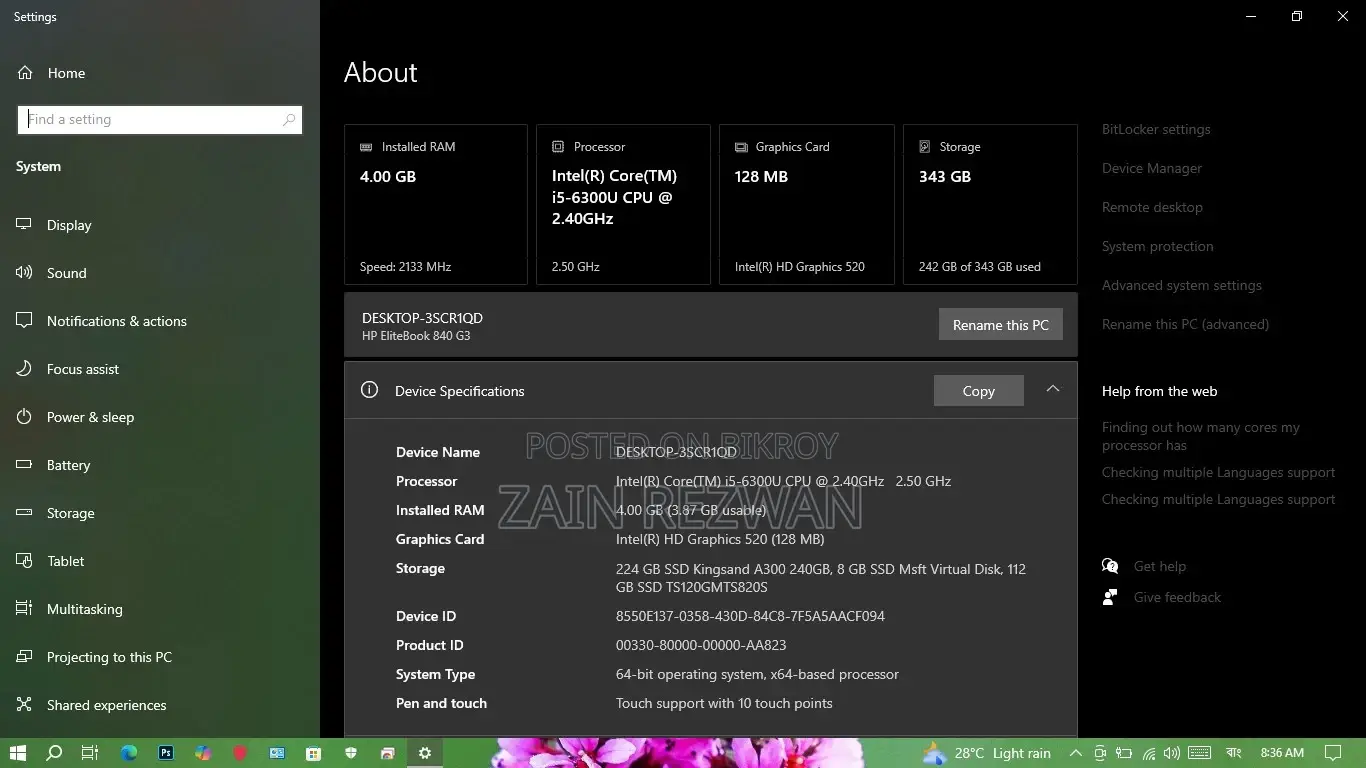Open the Wi-Fi network flyout
This screenshot has width=1366, height=768.
pos(1149,753)
